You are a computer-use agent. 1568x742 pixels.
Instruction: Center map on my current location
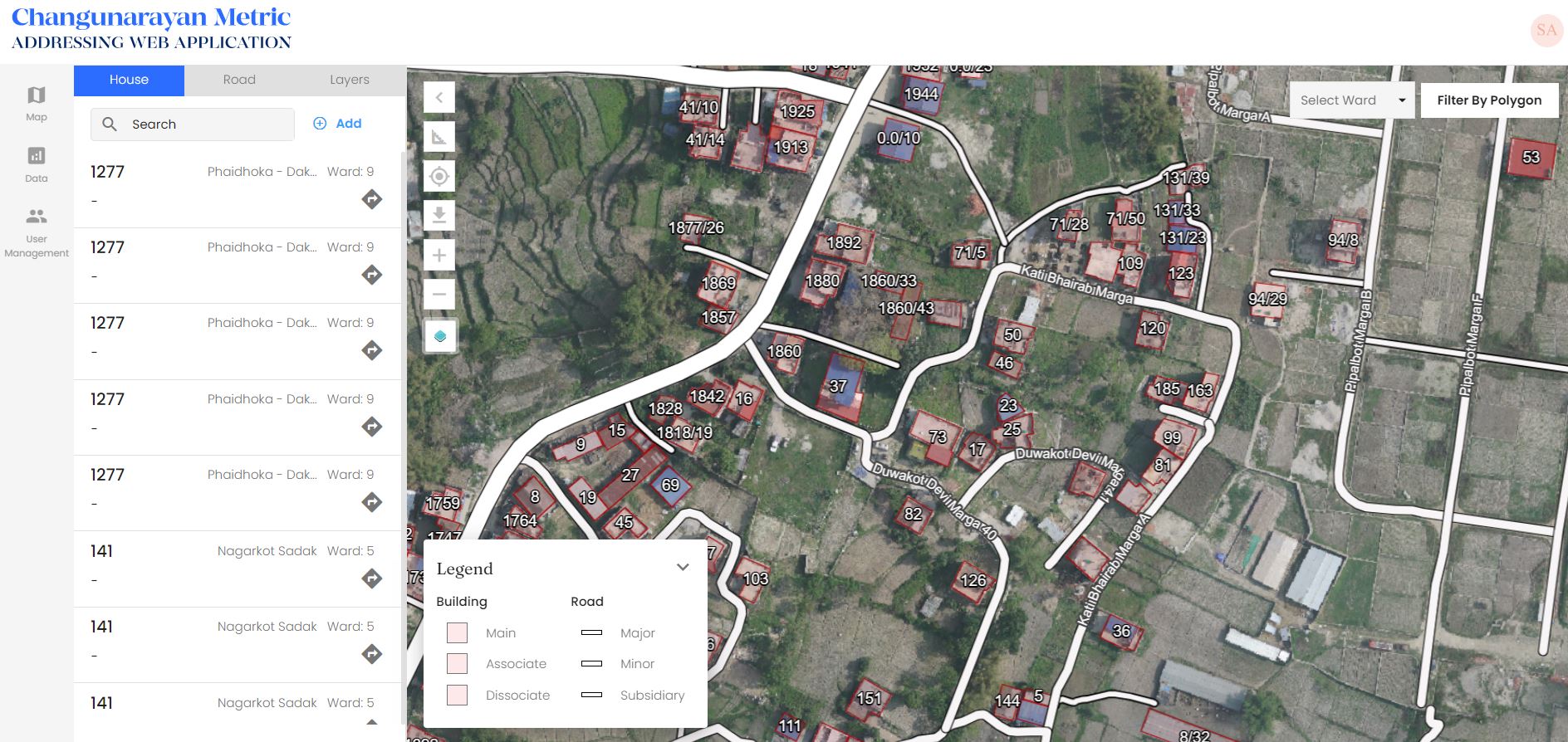coord(439,176)
